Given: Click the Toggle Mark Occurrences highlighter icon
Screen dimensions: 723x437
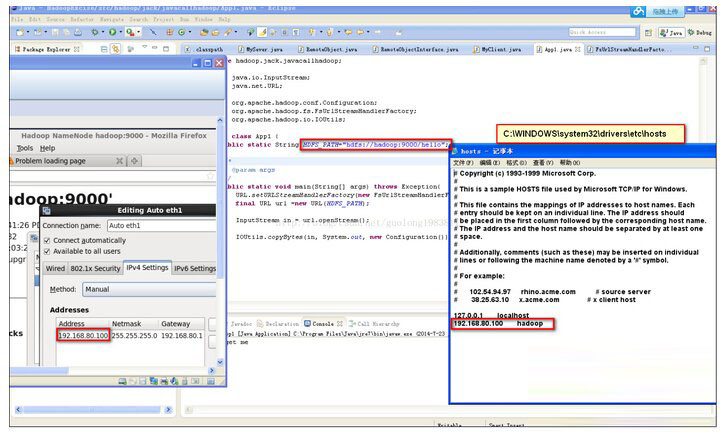Looking at the screenshot, I should (x=261, y=32).
